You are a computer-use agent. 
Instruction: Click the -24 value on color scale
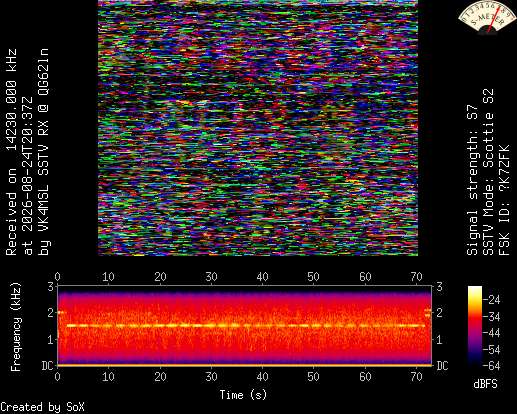(492, 300)
